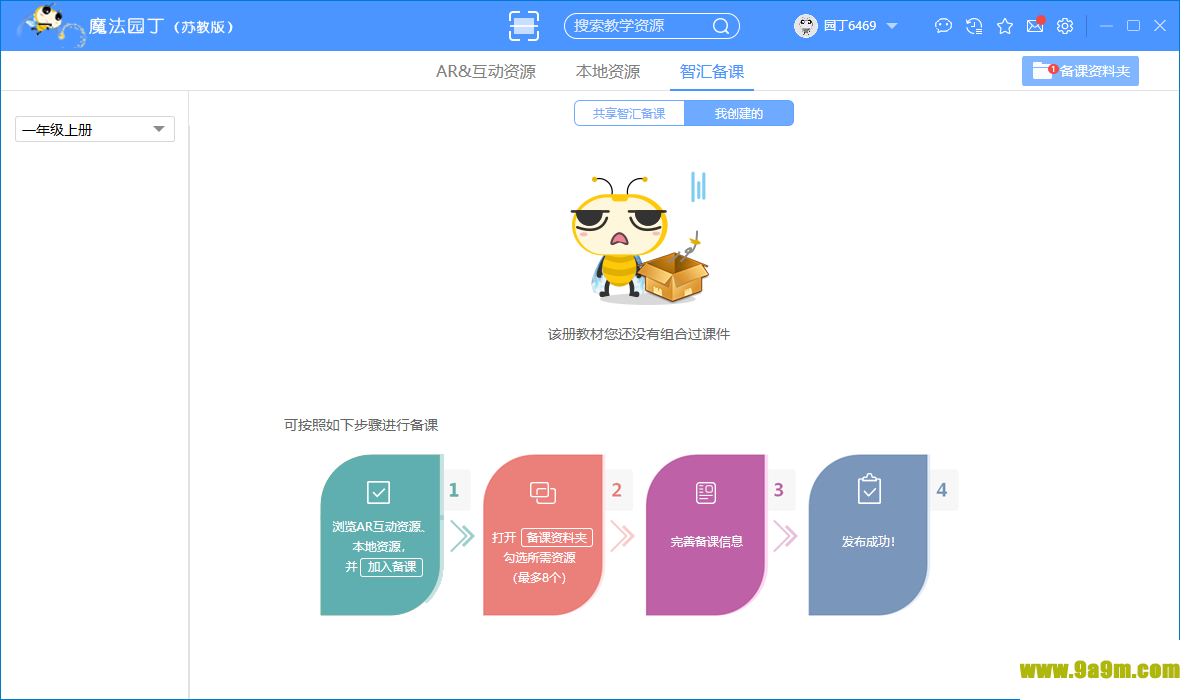1180x700 pixels.
Task: Click the scan icon beside the search box
Action: (523, 26)
